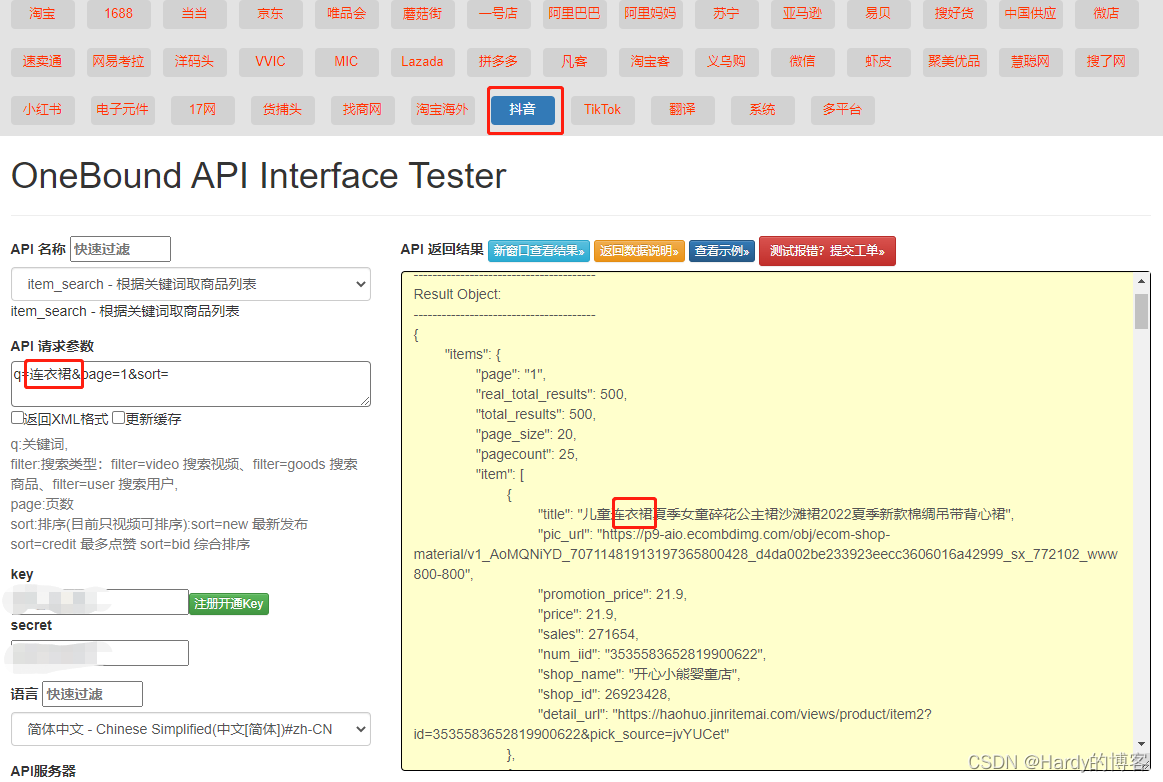Switch to the VVIC platform tab
The width and height of the screenshot is (1163, 782).
coord(271,62)
